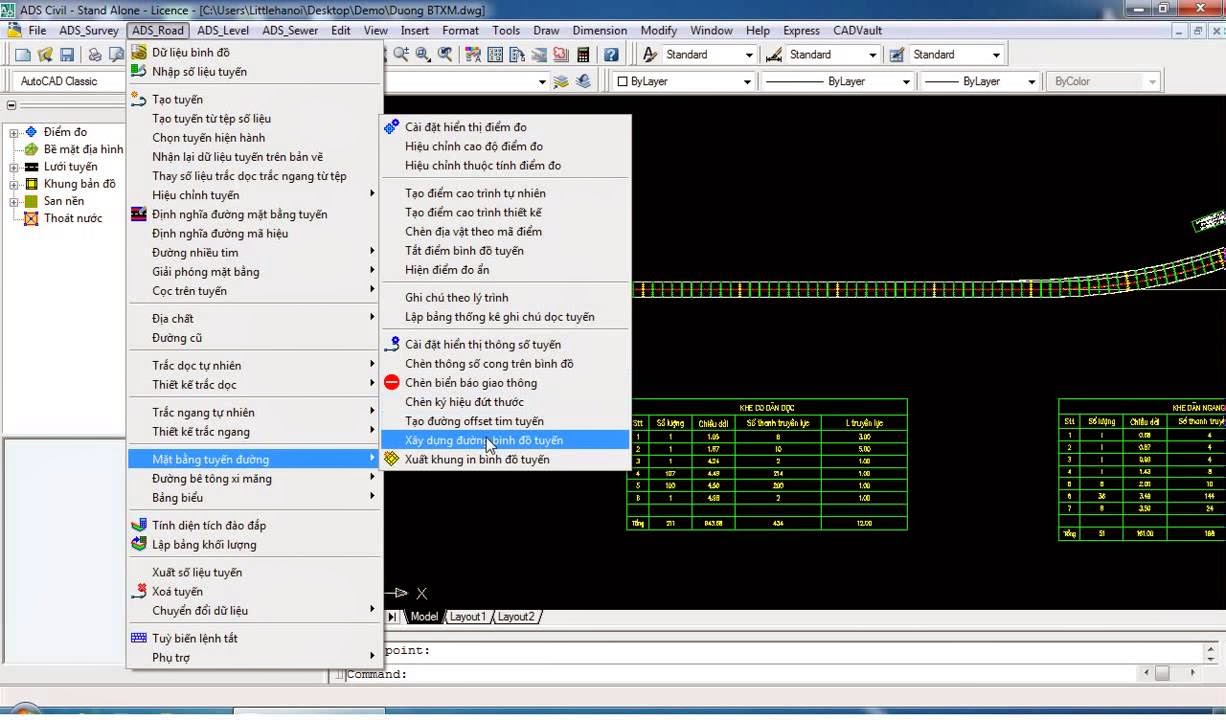Collapse the side panel using minus box

(x=11, y=105)
